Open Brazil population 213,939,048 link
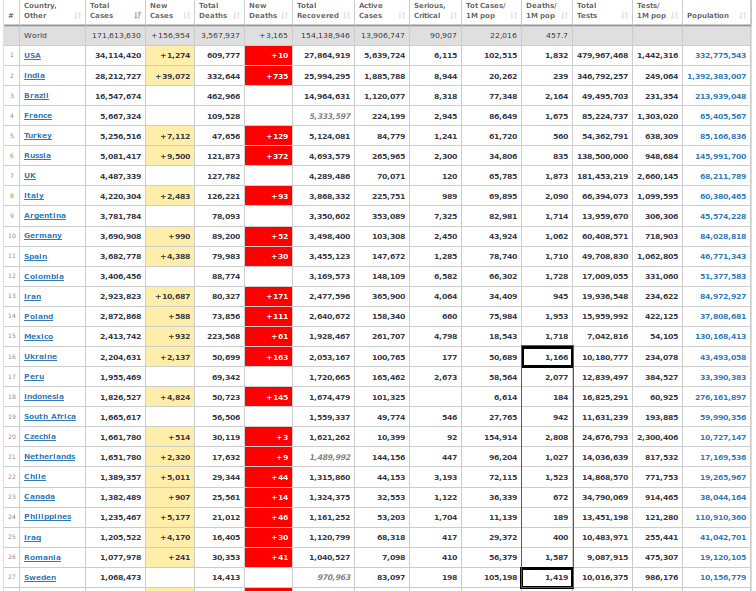 point(720,96)
